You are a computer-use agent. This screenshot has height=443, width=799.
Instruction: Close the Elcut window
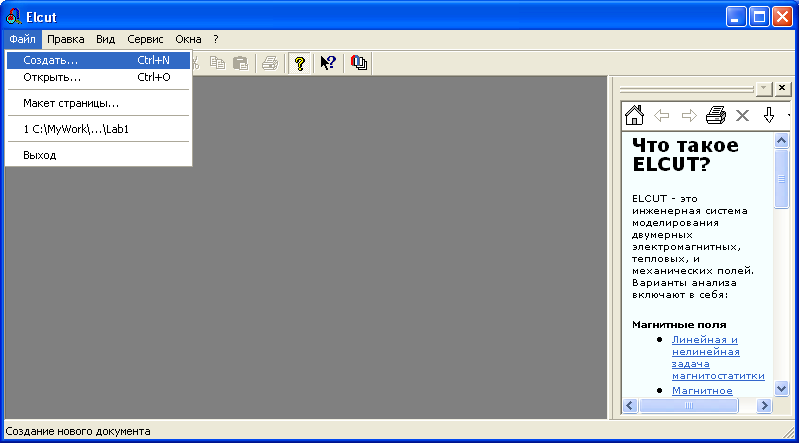(782, 17)
